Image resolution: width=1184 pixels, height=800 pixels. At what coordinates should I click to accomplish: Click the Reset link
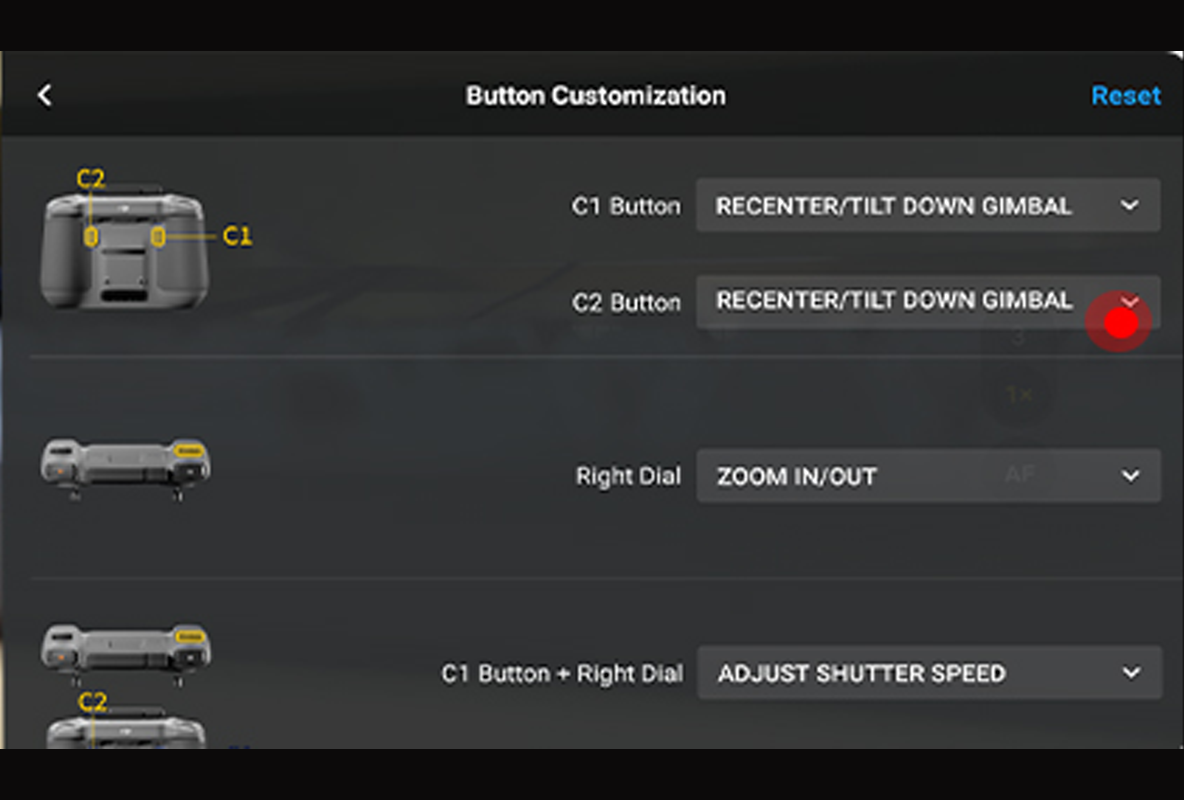(1125, 96)
